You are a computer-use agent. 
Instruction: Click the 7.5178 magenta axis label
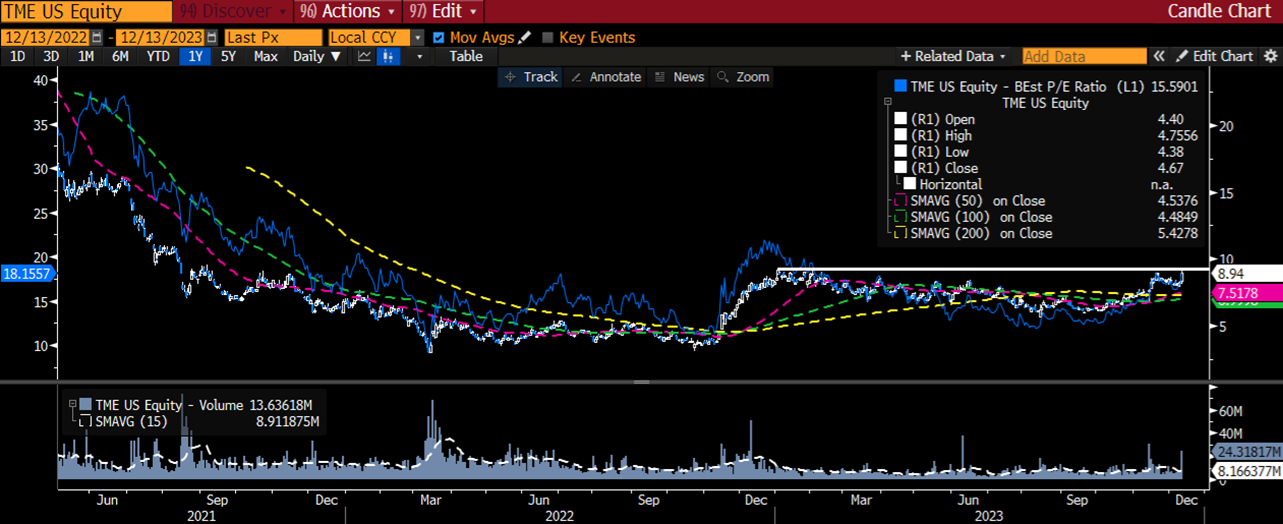1248,292
